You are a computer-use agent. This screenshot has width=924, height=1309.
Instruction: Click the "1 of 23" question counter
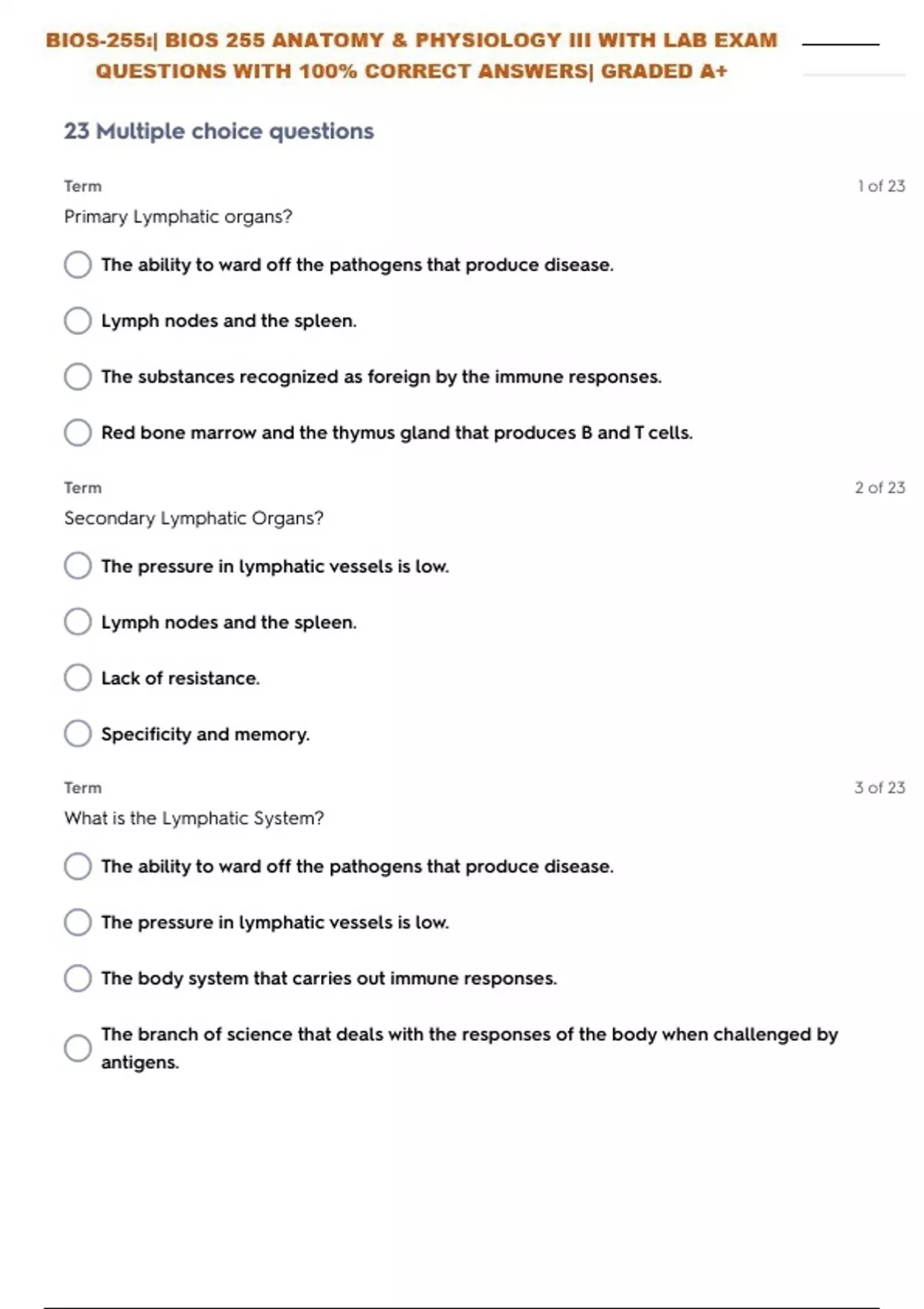pos(881,186)
